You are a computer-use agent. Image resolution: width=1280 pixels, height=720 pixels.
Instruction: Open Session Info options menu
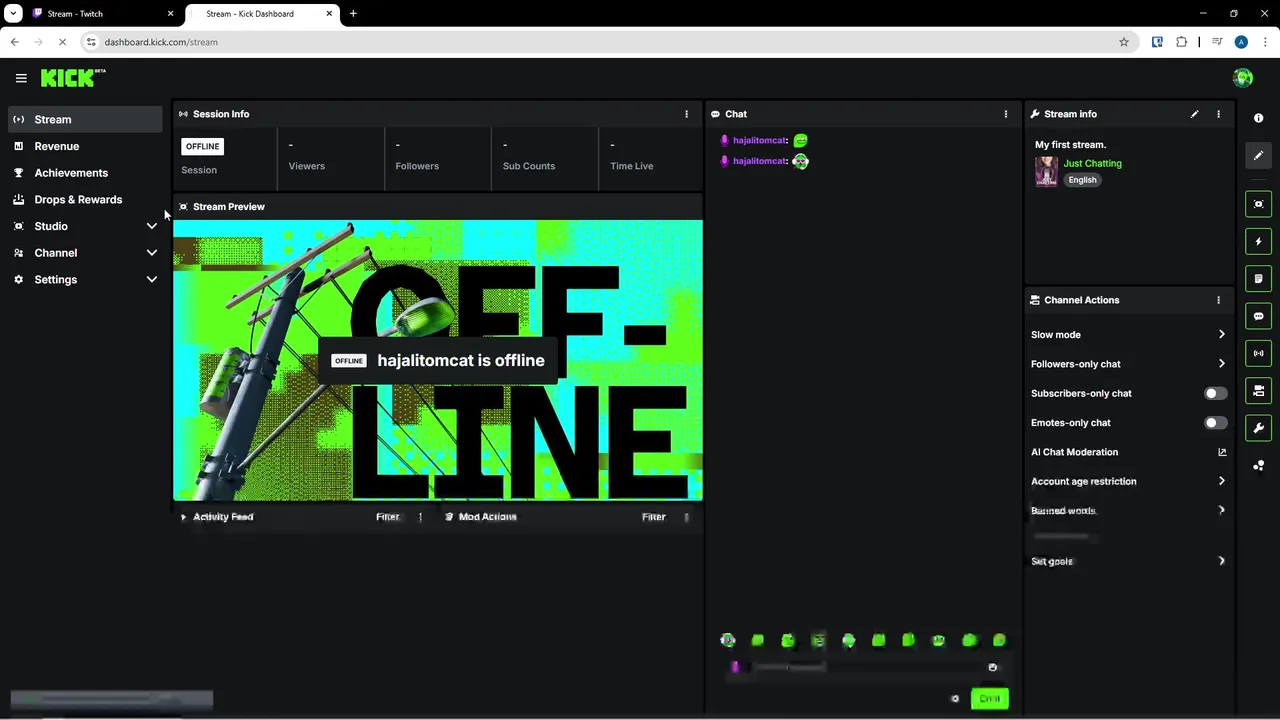686,114
